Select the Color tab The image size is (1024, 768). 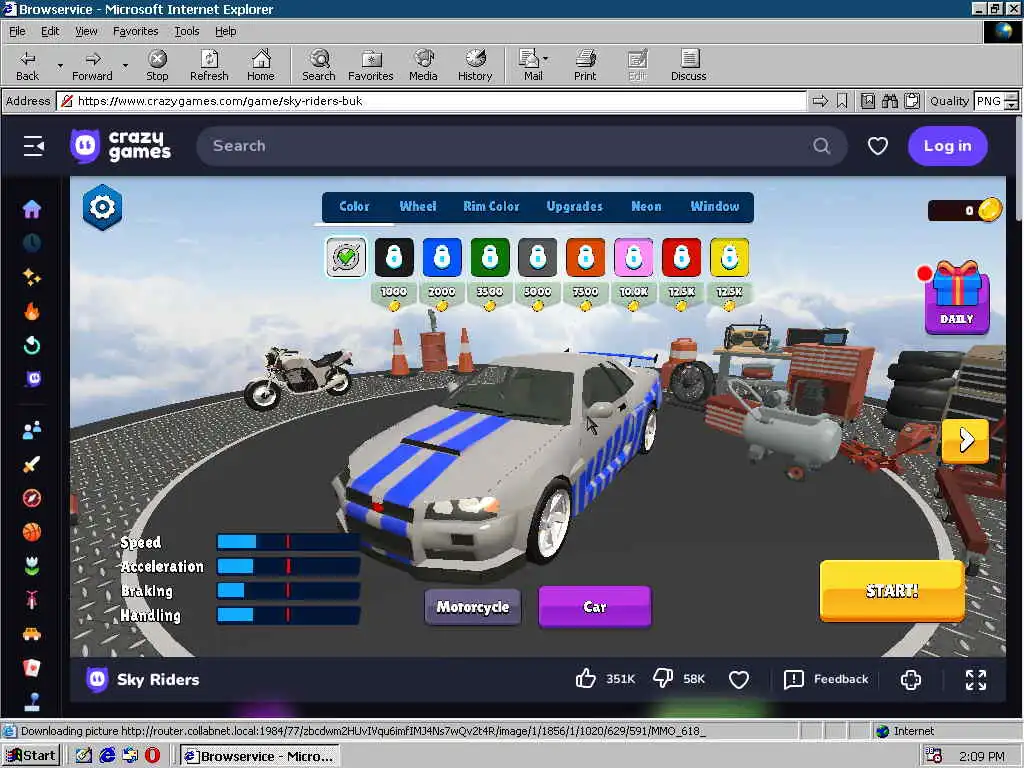(354, 206)
